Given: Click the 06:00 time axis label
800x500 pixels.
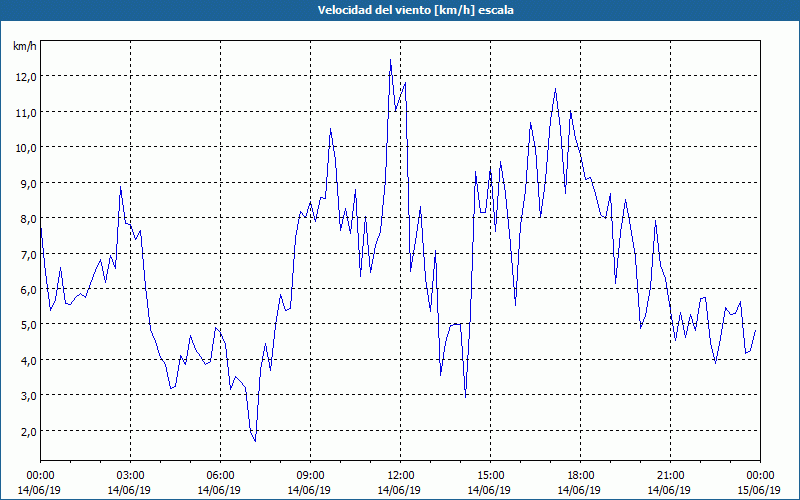Looking at the screenshot, I should pyautogui.click(x=220, y=476).
